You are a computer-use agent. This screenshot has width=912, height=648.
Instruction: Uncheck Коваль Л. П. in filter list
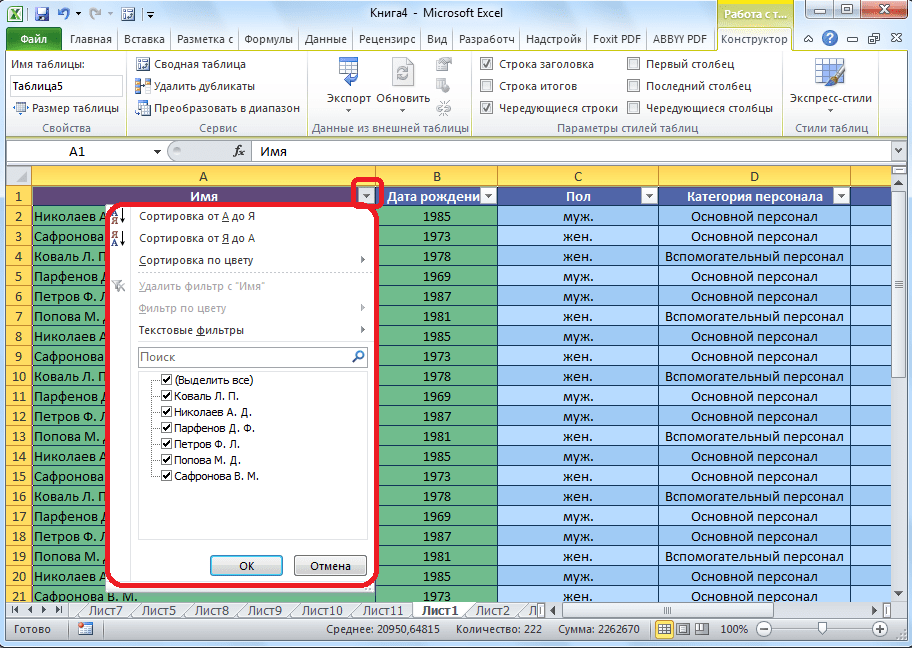pos(166,396)
